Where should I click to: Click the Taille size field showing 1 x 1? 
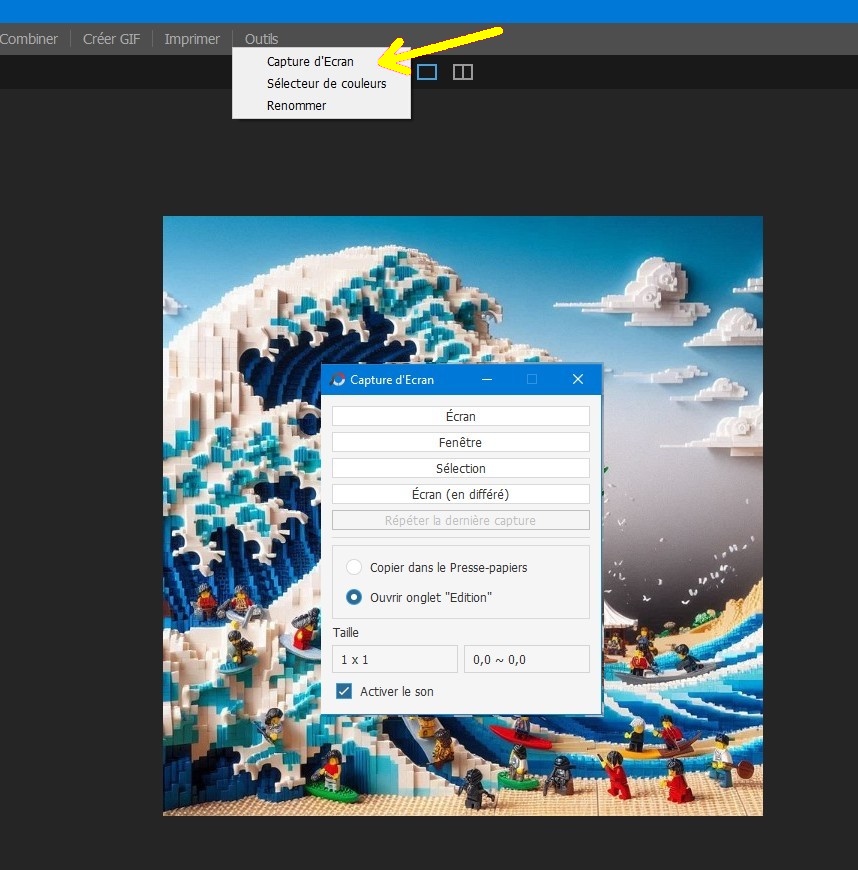point(395,659)
